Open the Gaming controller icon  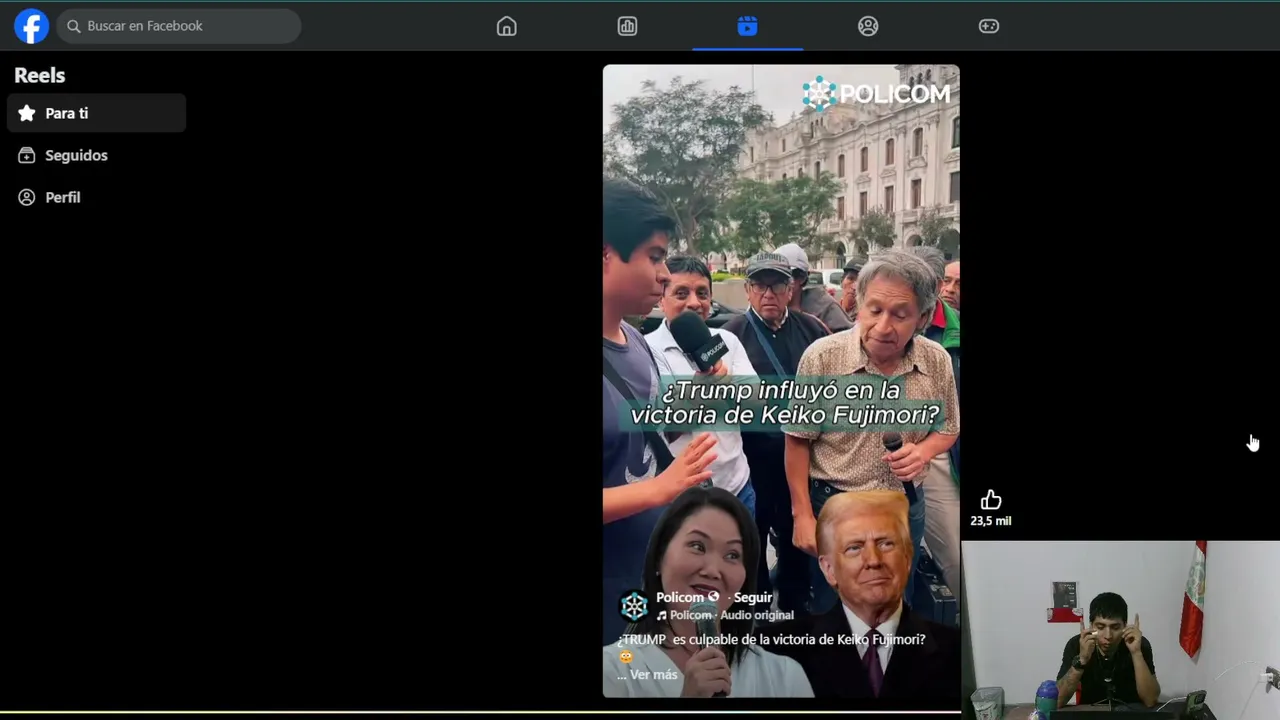[989, 26]
